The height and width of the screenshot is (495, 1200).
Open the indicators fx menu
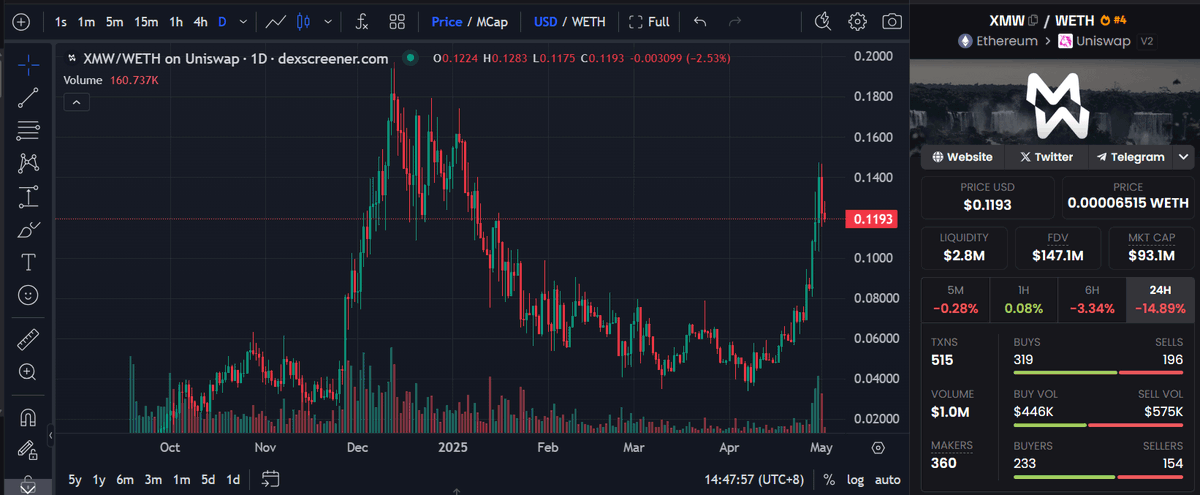[362, 21]
